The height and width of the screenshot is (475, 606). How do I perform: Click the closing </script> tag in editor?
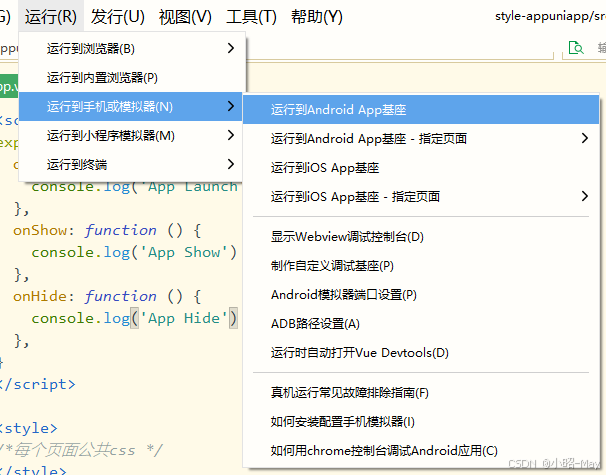pos(38,385)
